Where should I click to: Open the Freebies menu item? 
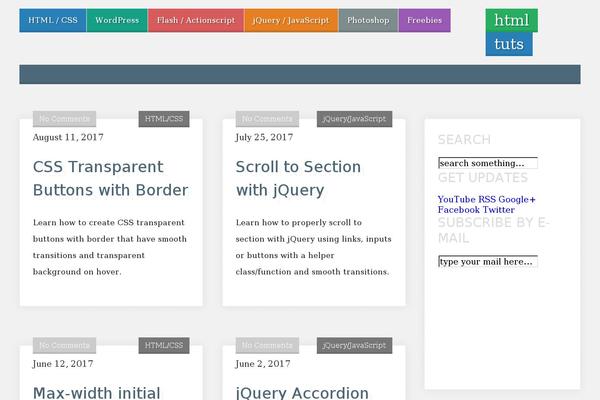(424, 20)
